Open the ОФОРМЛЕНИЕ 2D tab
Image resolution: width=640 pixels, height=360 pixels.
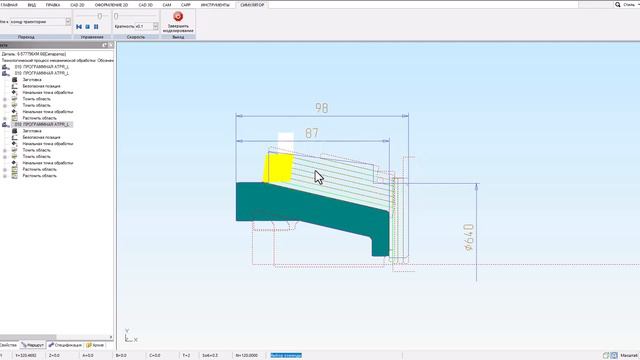pos(111,5)
